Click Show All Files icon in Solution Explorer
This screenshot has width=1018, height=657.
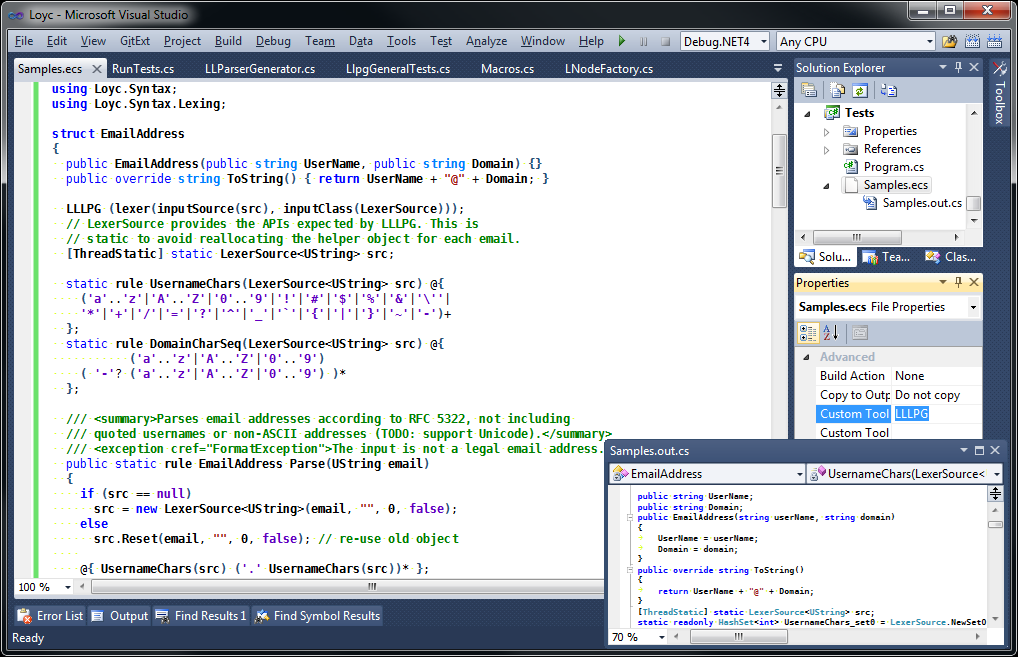tap(838, 91)
